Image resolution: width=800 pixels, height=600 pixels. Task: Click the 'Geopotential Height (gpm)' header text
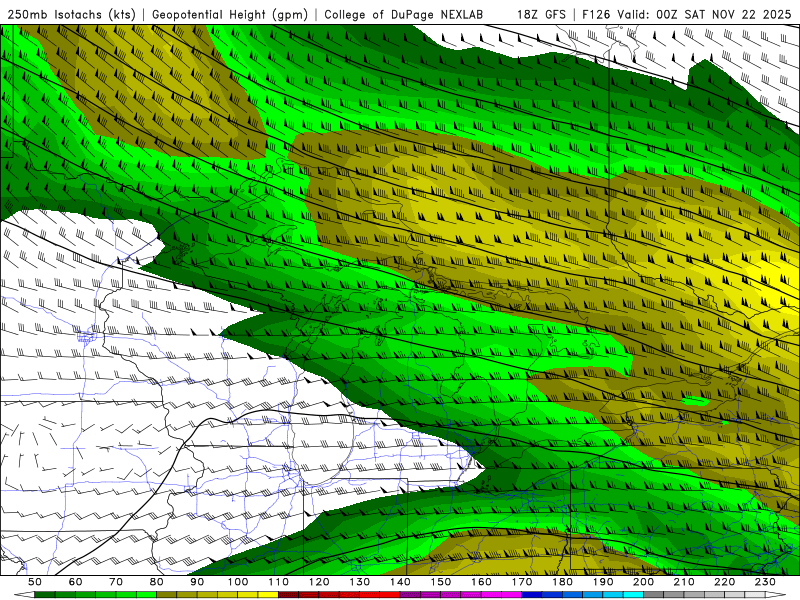pos(230,15)
